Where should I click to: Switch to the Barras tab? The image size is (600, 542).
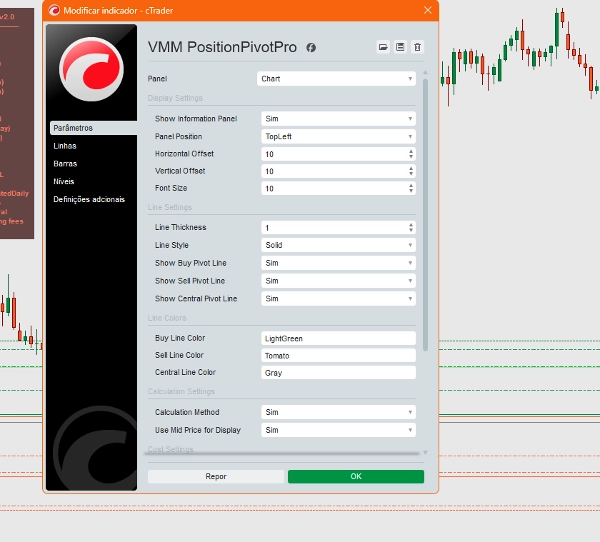pos(65,163)
